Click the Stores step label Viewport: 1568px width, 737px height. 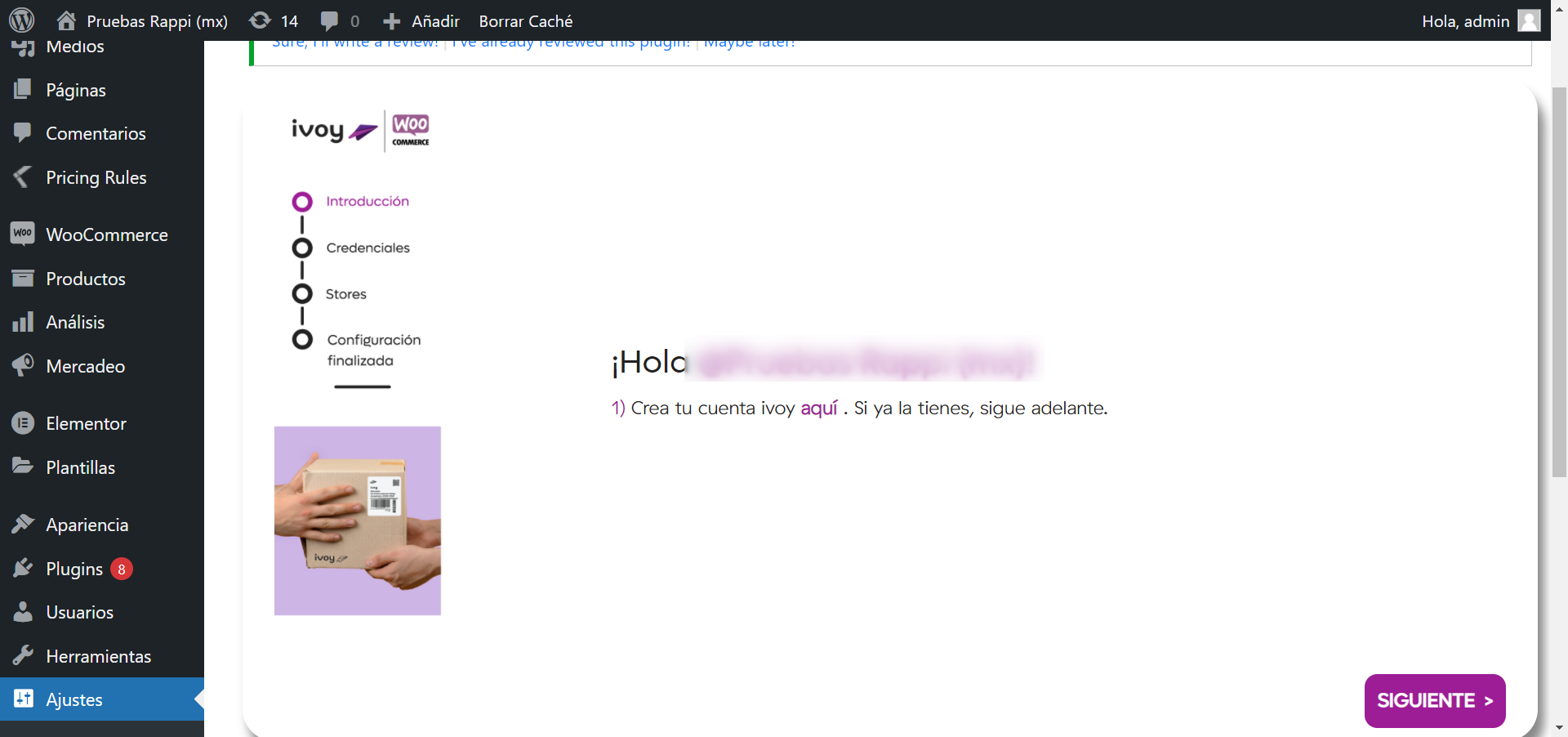(346, 294)
